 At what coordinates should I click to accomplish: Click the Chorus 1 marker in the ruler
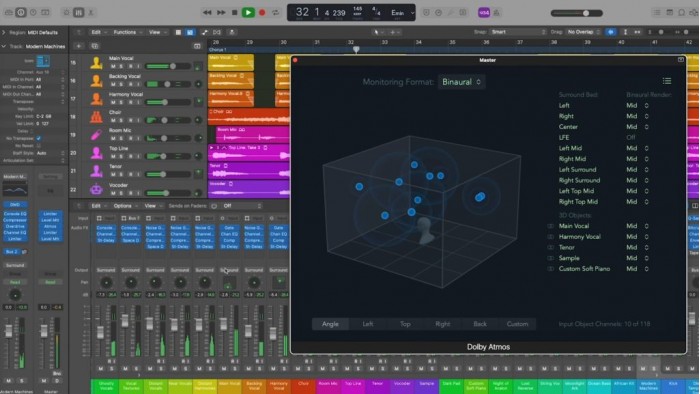[218, 50]
